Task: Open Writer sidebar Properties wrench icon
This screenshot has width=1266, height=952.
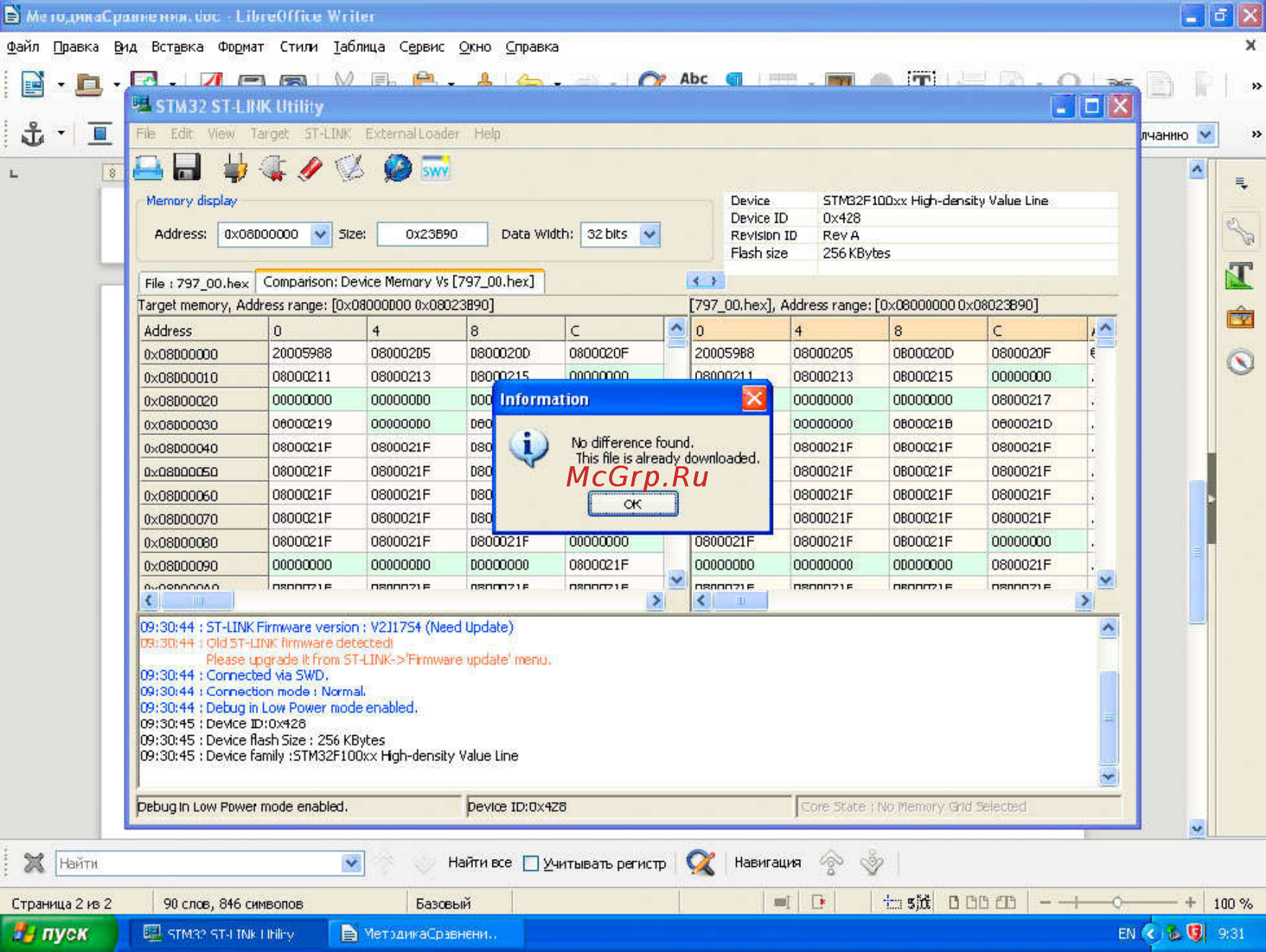Action: (x=1240, y=232)
